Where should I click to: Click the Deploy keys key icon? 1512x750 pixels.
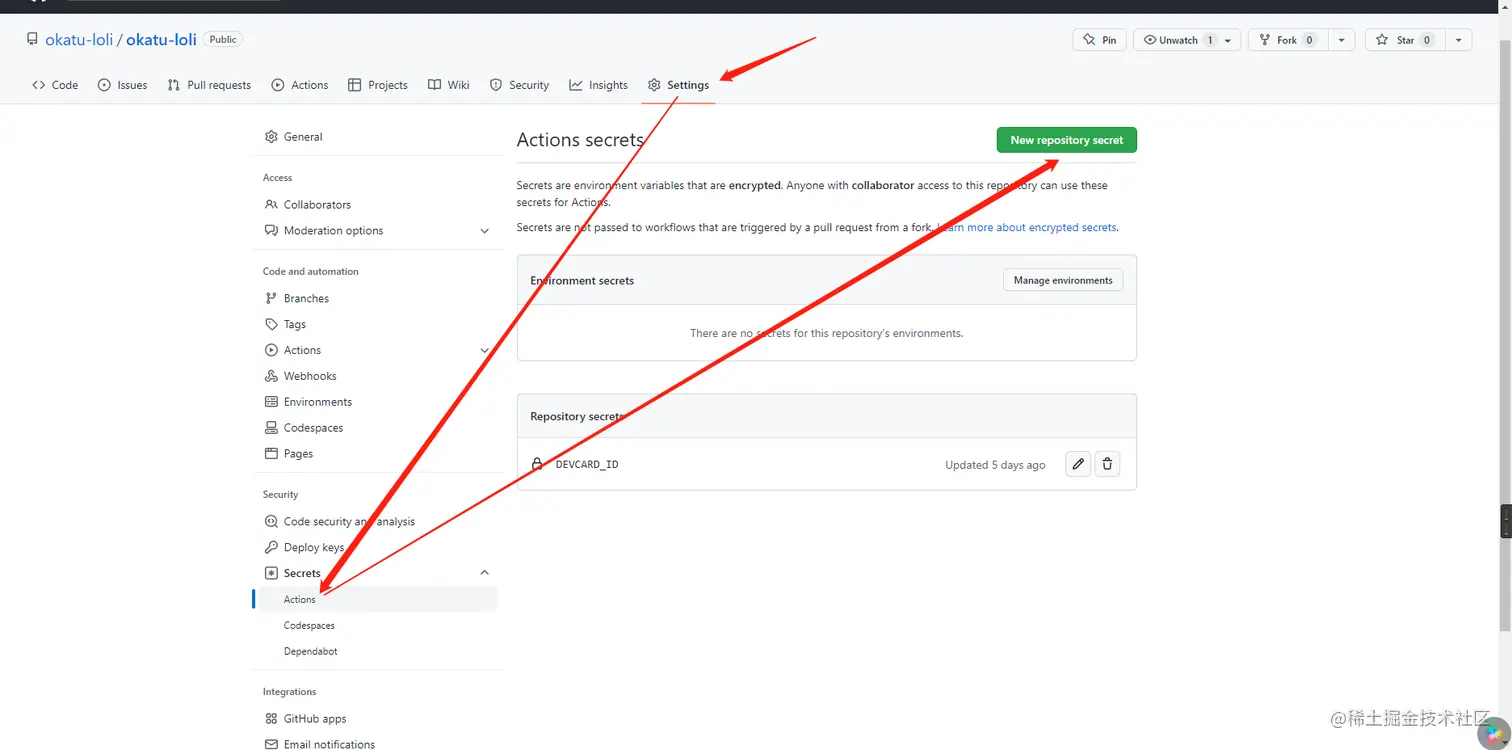tap(271, 547)
